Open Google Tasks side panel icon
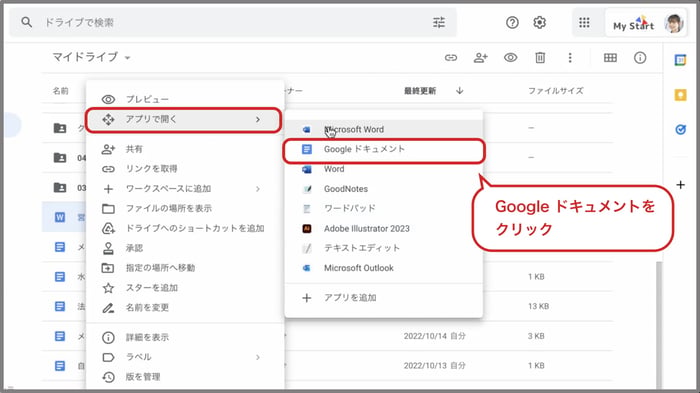 click(680, 130)
